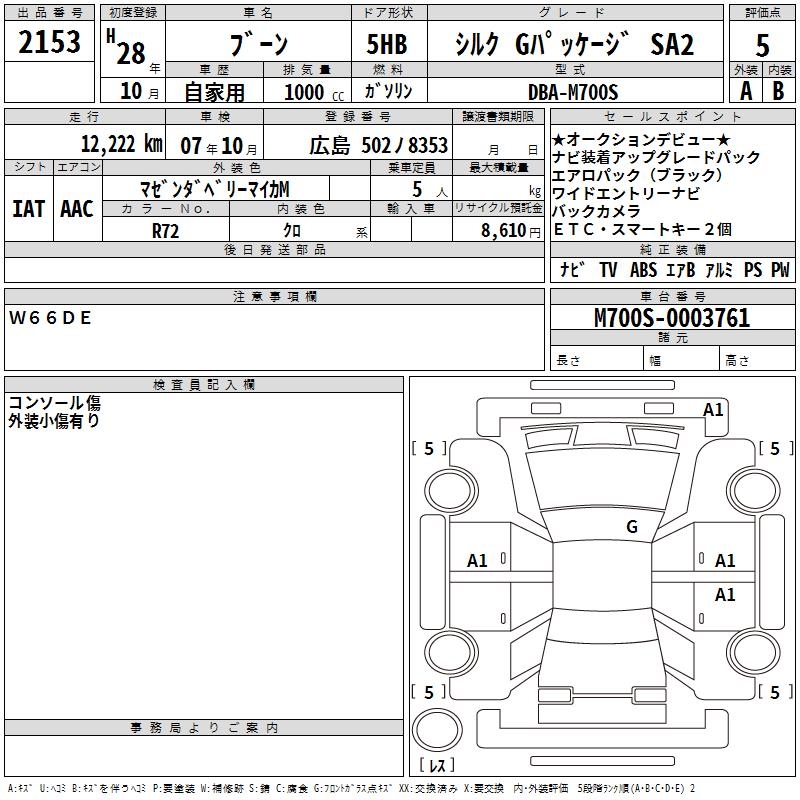Select 検査員記入欄 header
The image size is (800, 800).
click(204, 385)
